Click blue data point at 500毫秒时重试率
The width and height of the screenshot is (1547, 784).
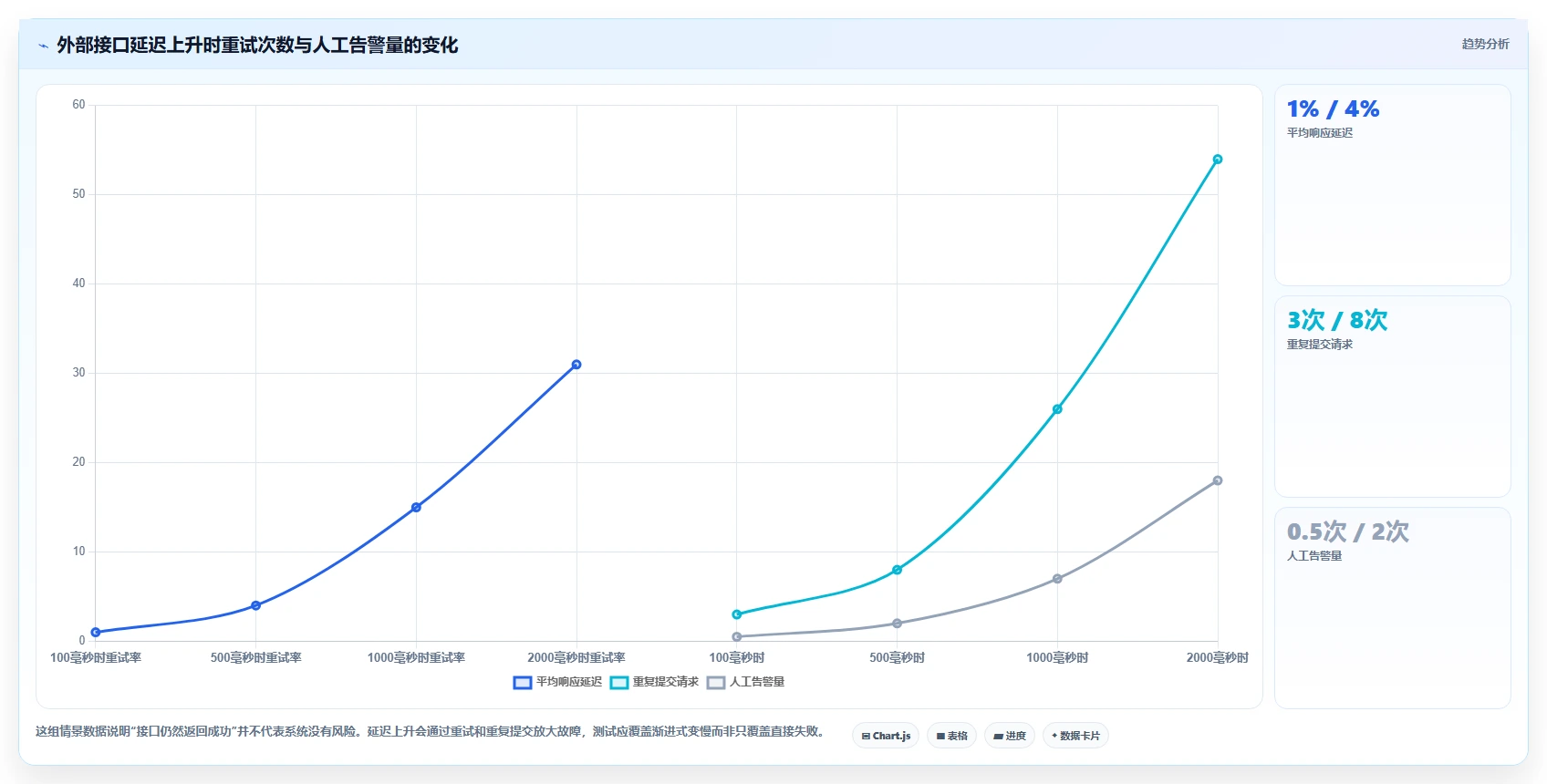(x=256, y=605)
